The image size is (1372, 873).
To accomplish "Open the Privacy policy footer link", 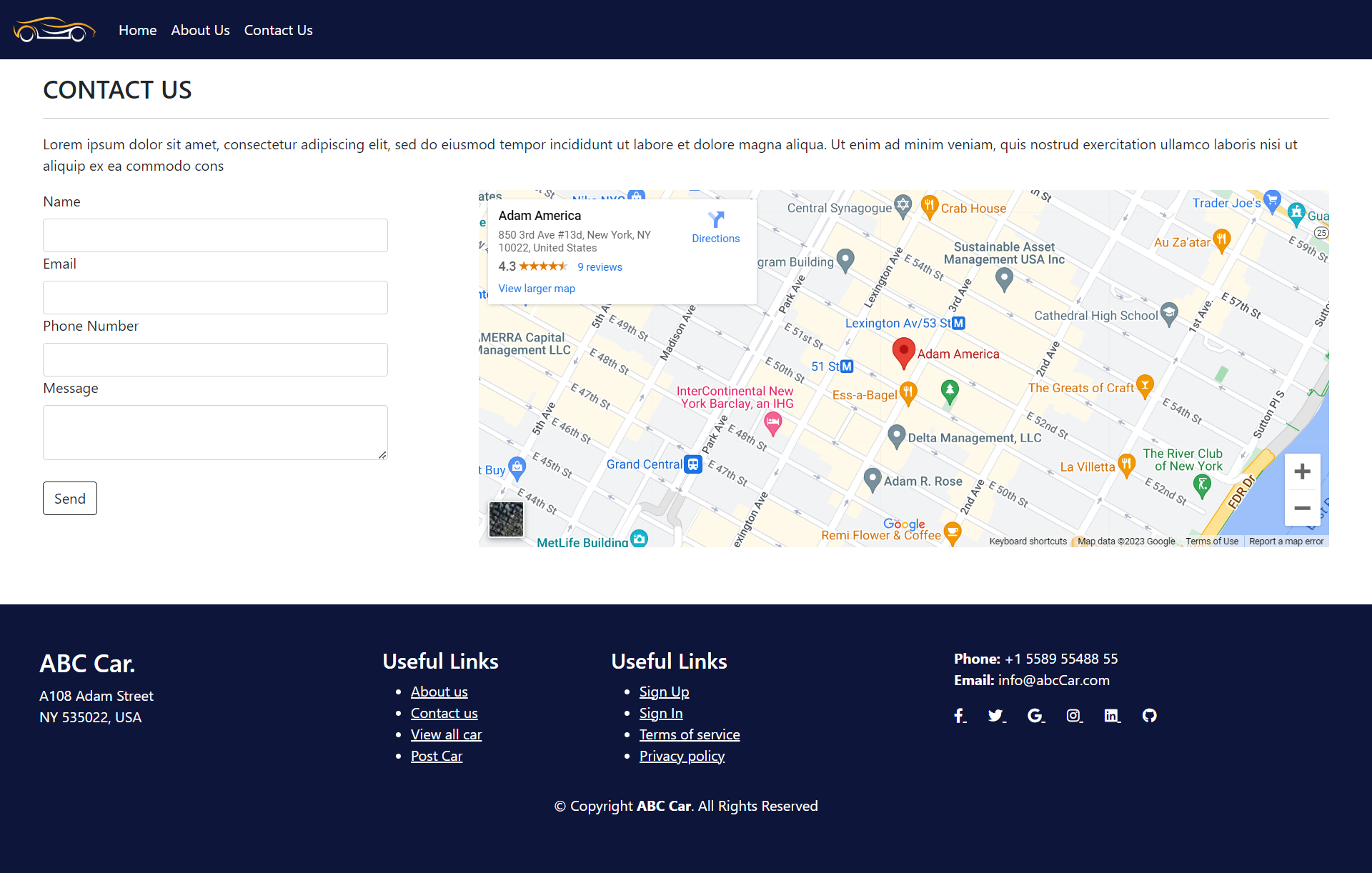I will point(682,756).
